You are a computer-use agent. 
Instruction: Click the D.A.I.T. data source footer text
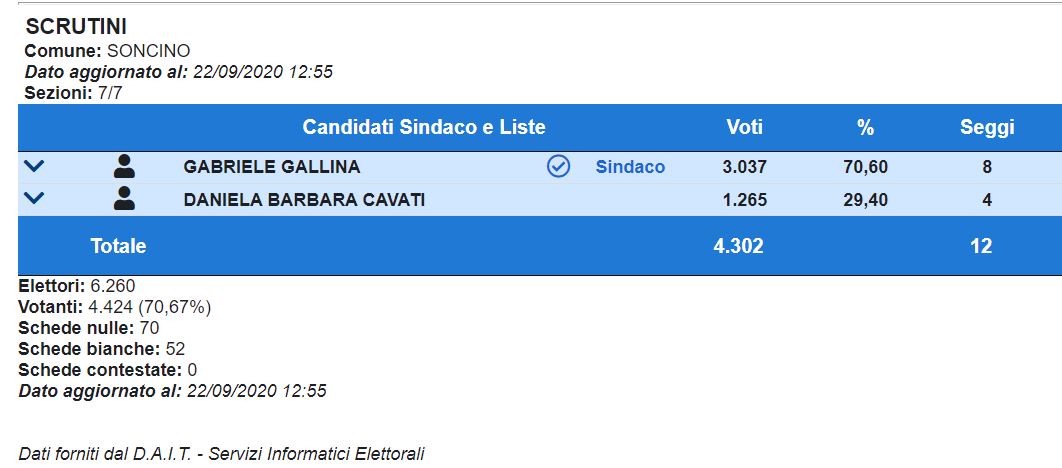coord(222,454)
